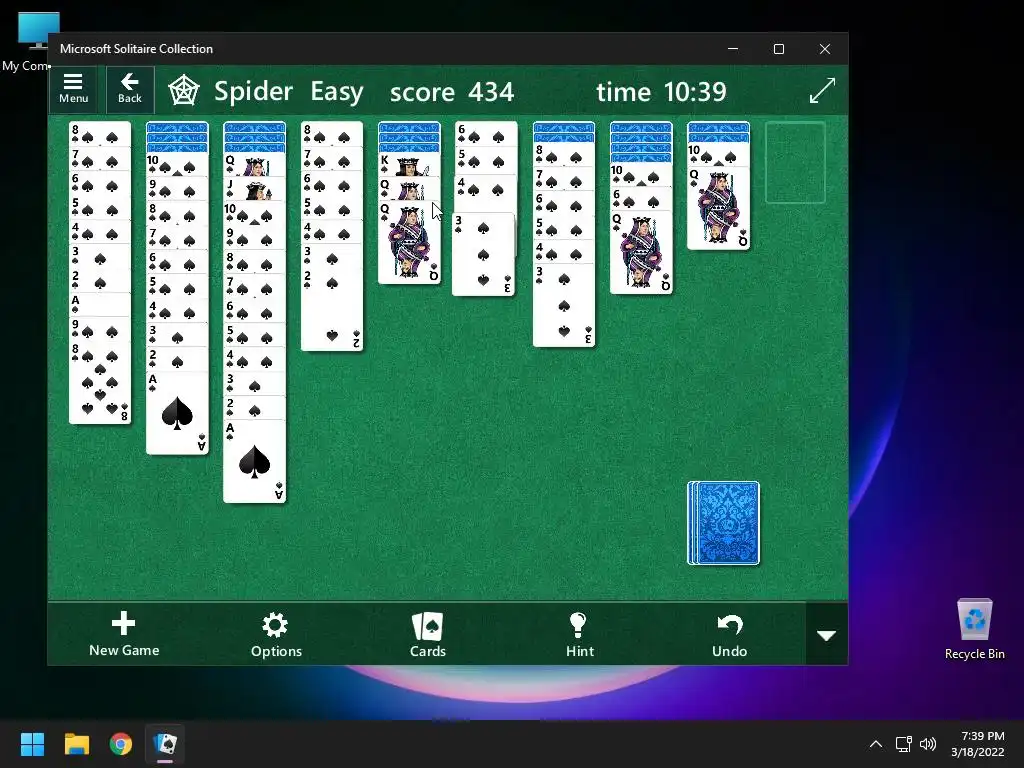Image resolution: width=1024 pixels, height=768 pixels.
Task: Minimize the Microsoft Solitaire Collection window
Action: [733, 49]
